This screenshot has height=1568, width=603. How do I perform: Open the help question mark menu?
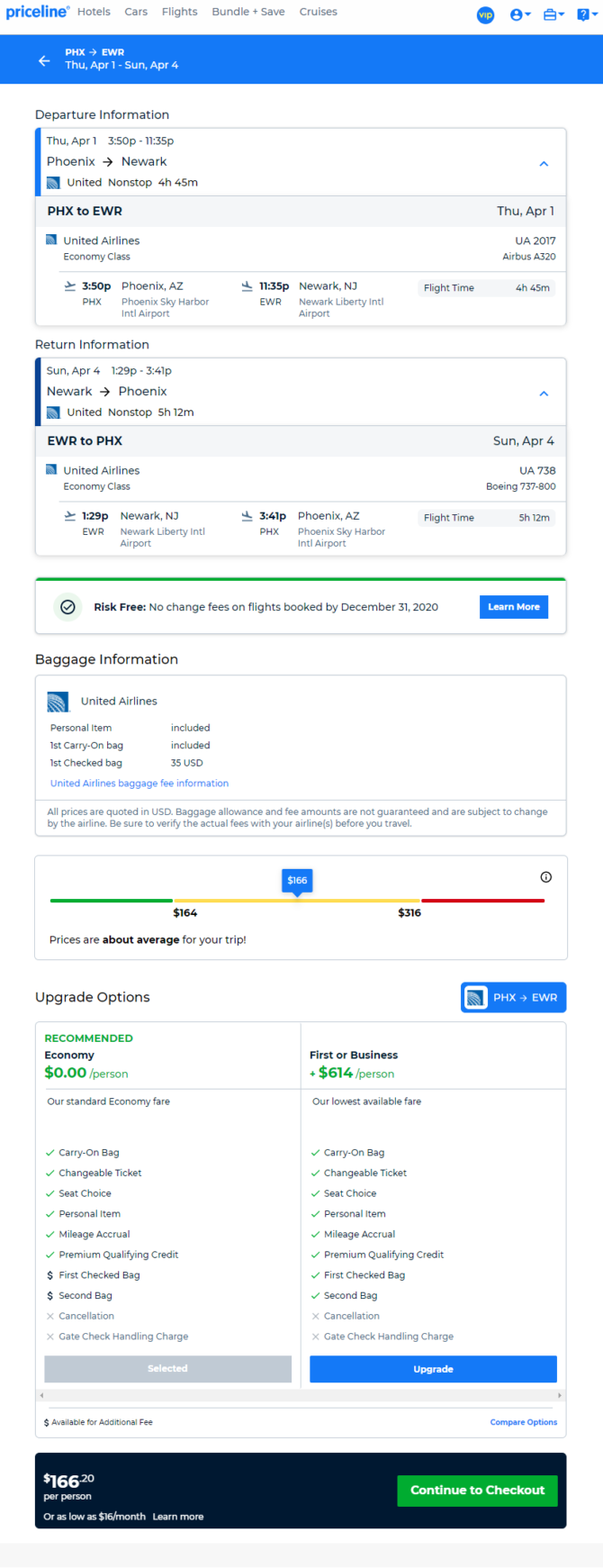coord(587,14)
